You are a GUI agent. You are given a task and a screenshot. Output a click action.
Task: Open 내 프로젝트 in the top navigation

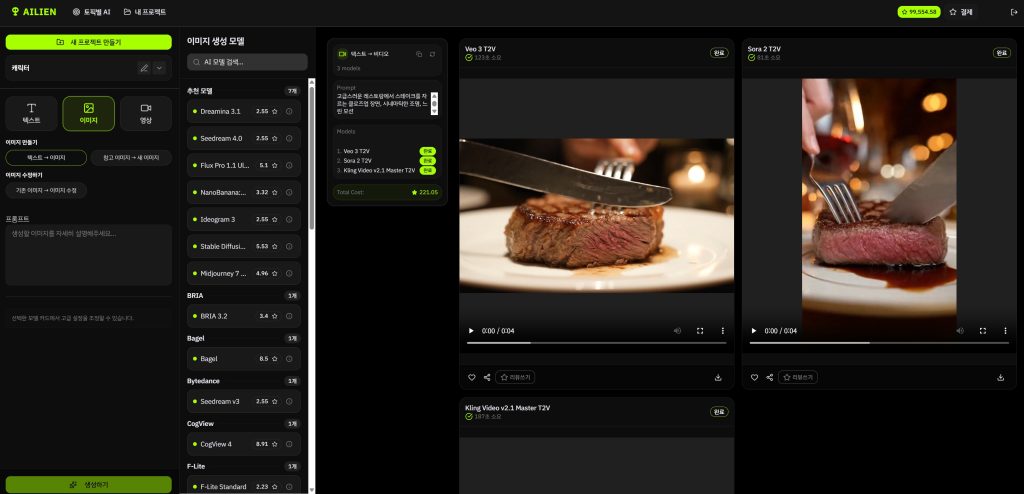pyautogui.click(x=145, y=12)
